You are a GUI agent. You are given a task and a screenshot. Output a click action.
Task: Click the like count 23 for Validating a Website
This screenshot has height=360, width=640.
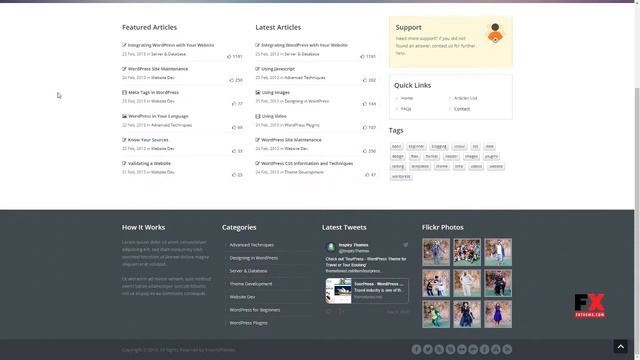tap(237, 175)
